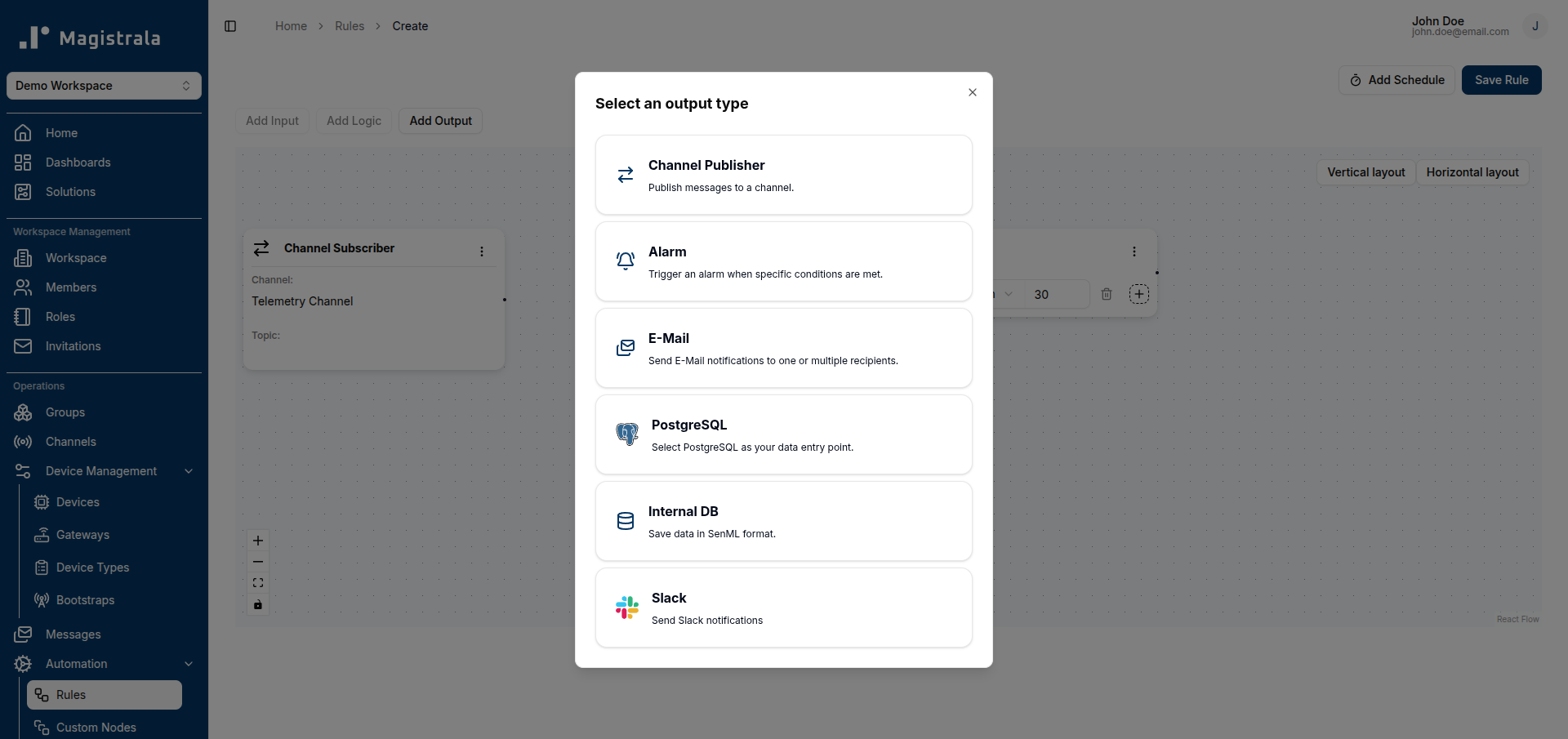Open Bootstraps submenu item
1568x739 pixels.
click(x=105, y=600)
